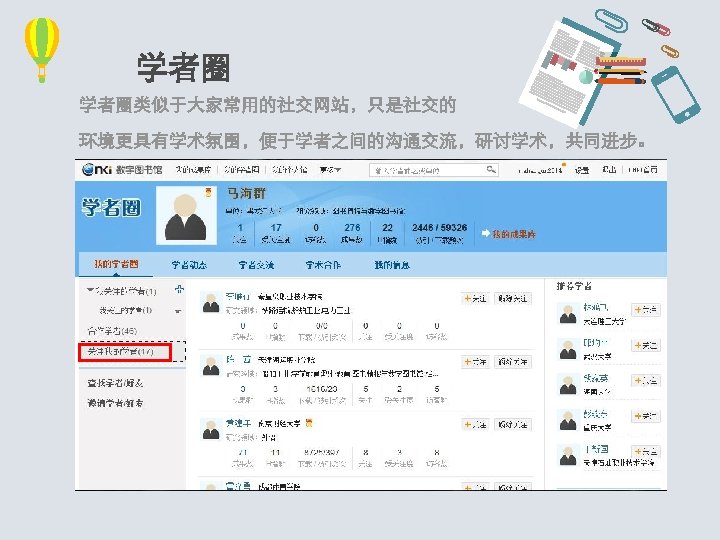Click the 查找学者/好友 sidebar link
Image resolution: width=720 pixels, height=540 pixels.
coord(115,382)
